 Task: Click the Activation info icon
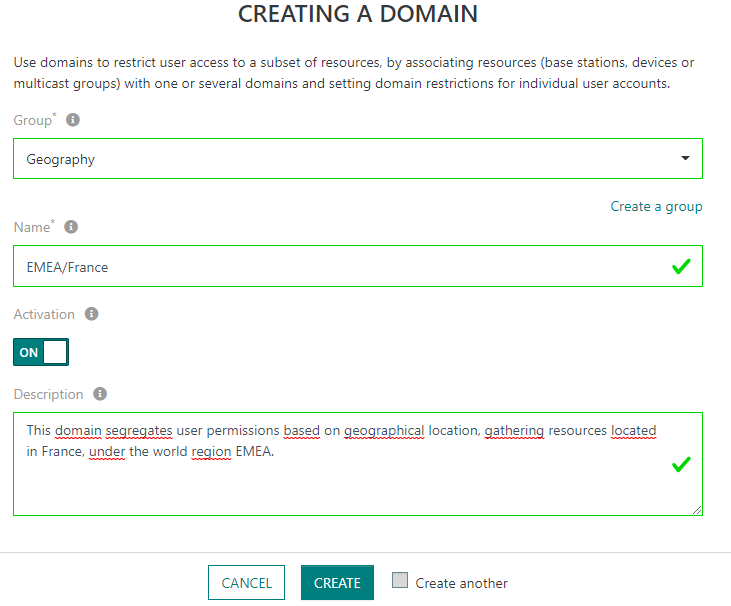click(x=92, y=314)
